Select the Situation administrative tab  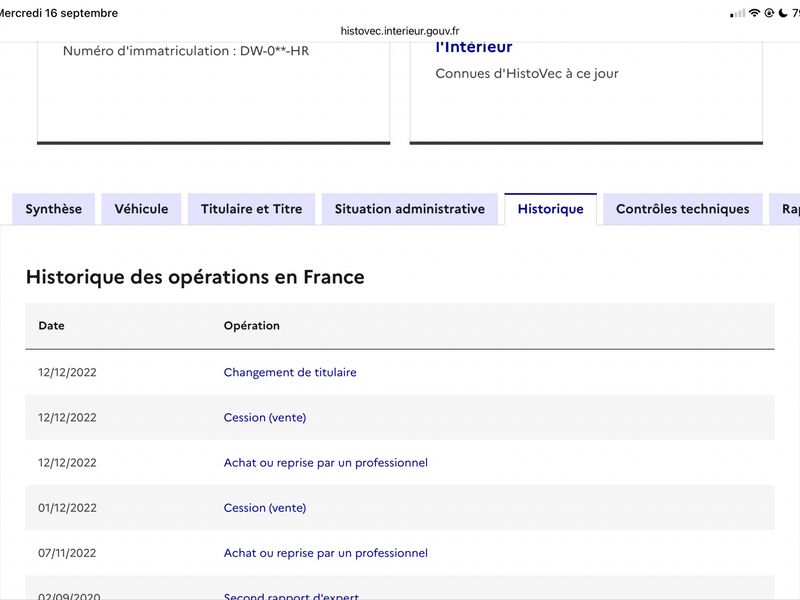point(410,209)
